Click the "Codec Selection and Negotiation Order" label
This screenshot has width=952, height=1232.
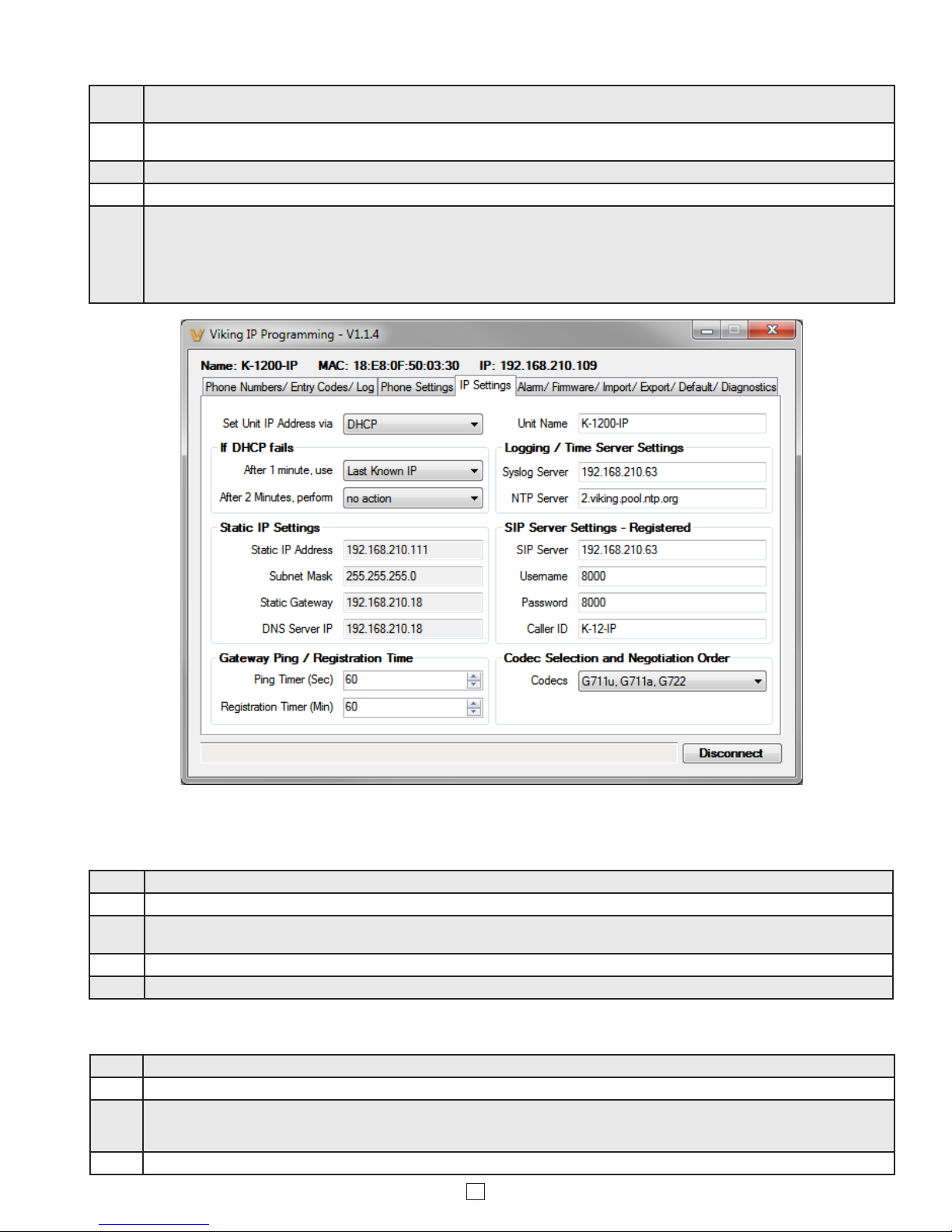(x=616, y=658)
